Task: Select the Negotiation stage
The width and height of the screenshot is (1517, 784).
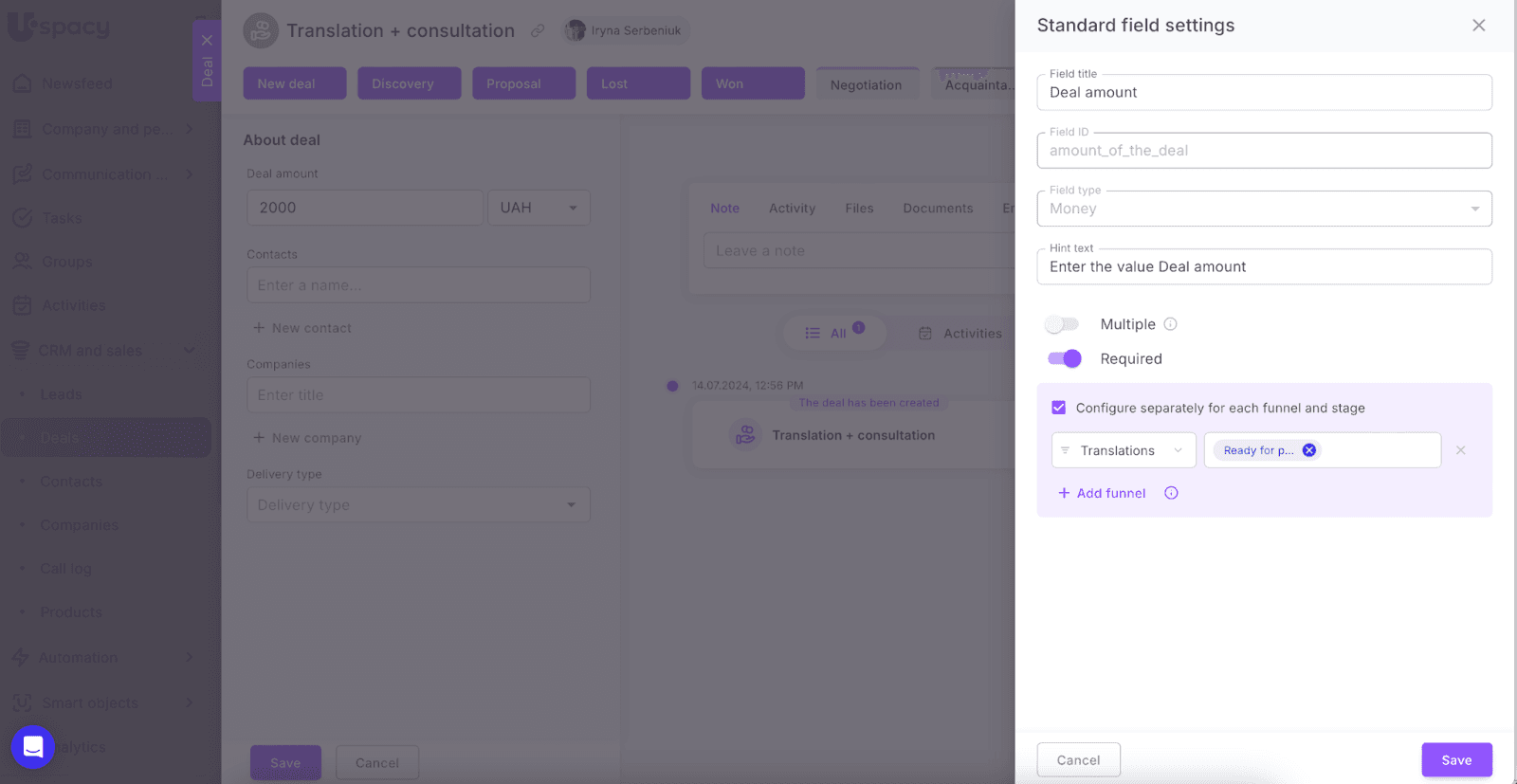Action: click(x=866, y=84)
